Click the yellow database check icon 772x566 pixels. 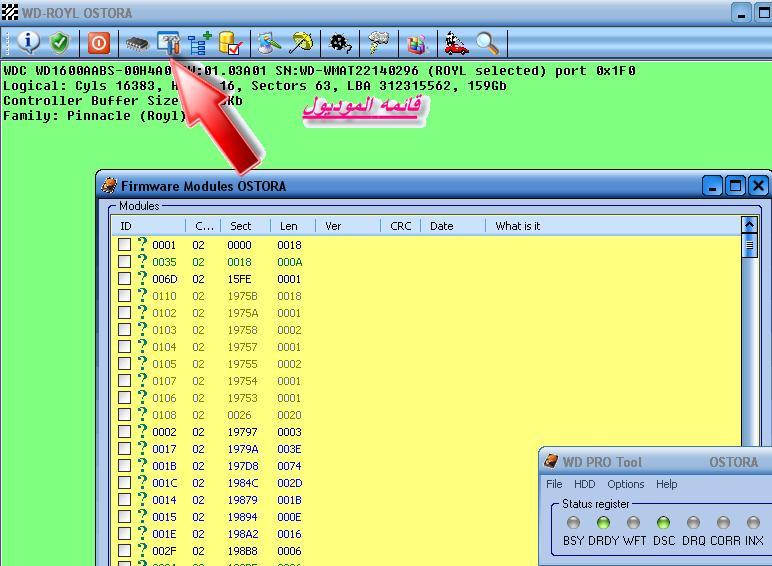point(230,43)
